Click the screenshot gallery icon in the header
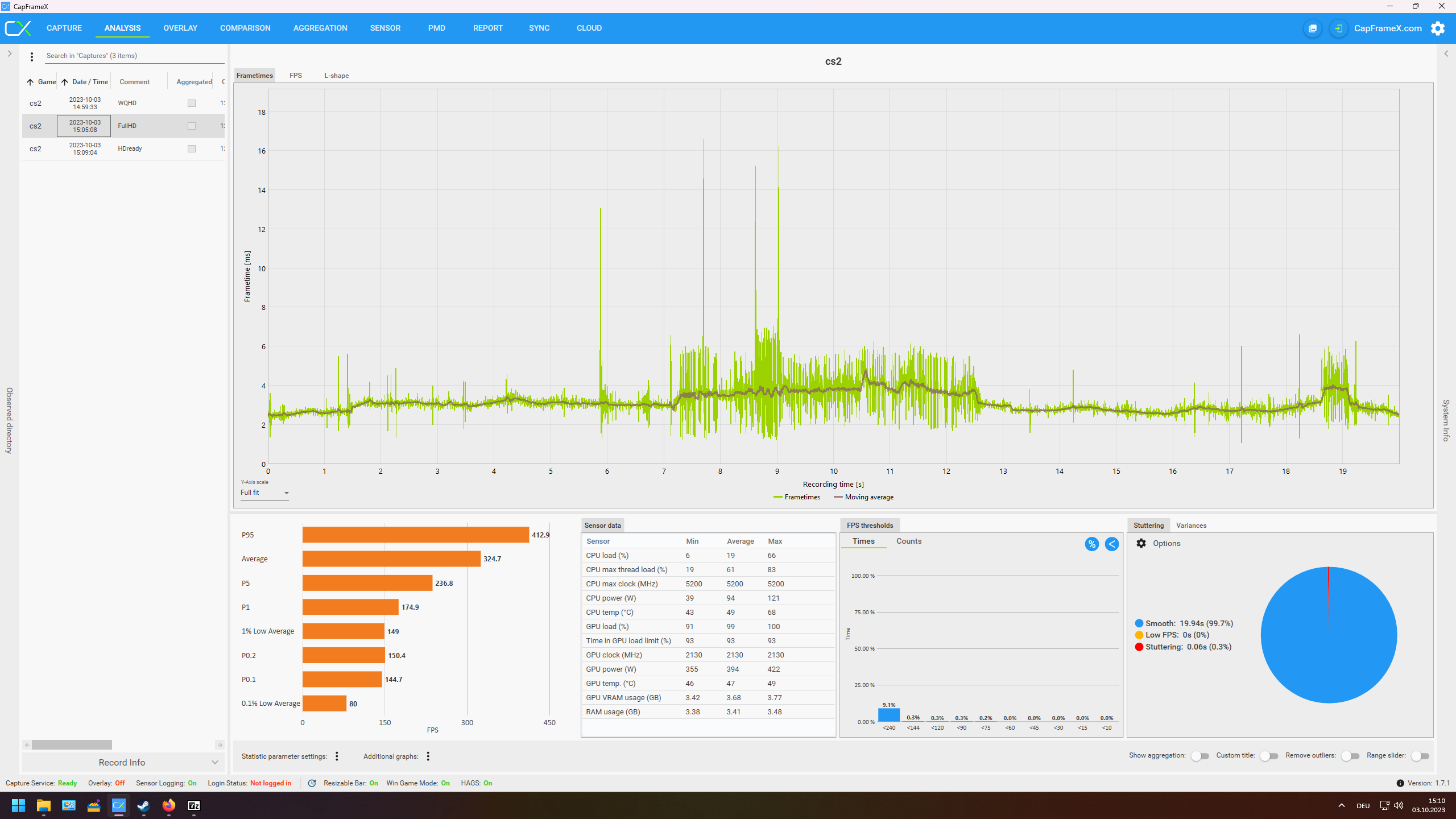 (1313, 28)
